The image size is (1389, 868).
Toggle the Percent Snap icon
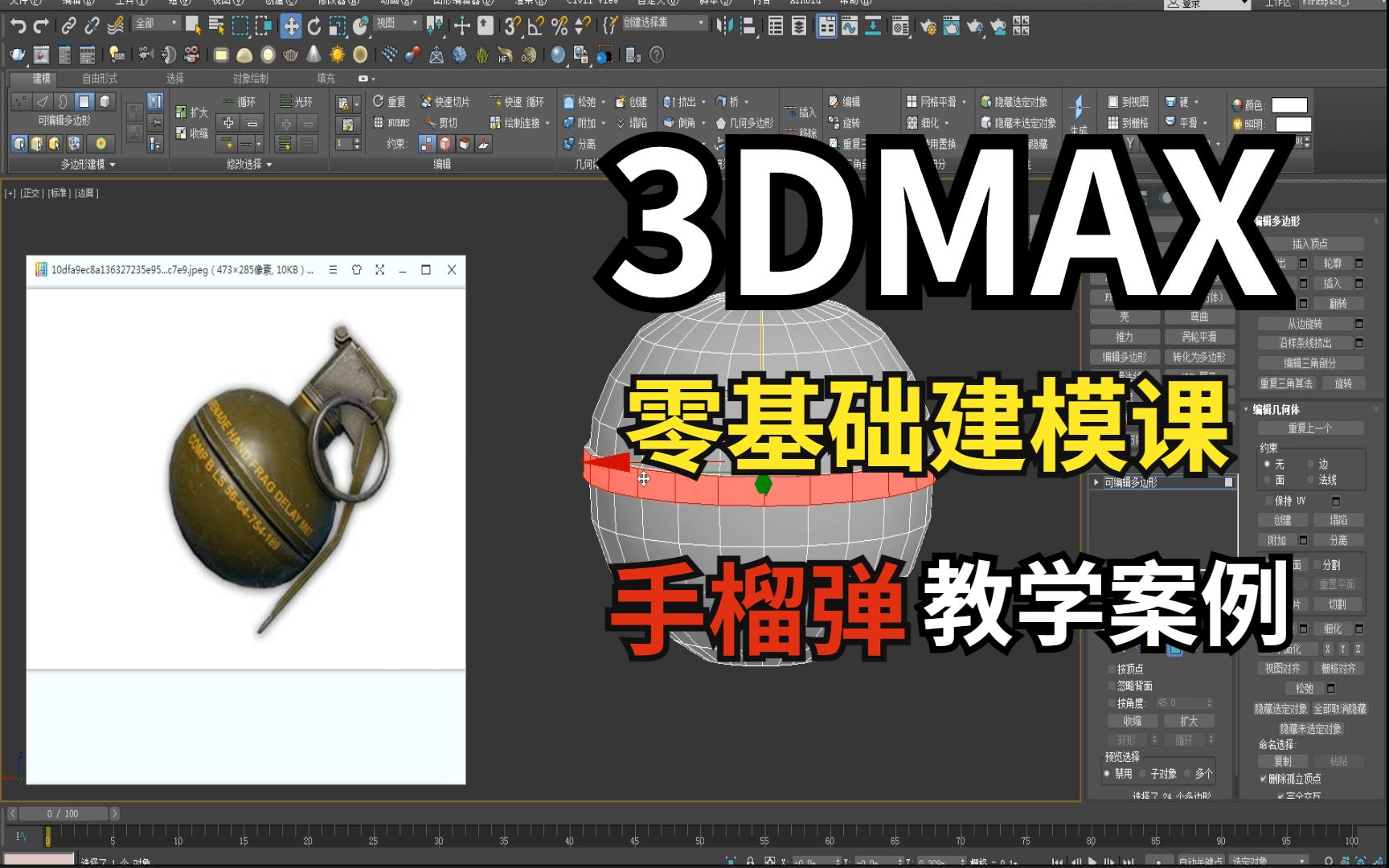click(x=559, y=27)
